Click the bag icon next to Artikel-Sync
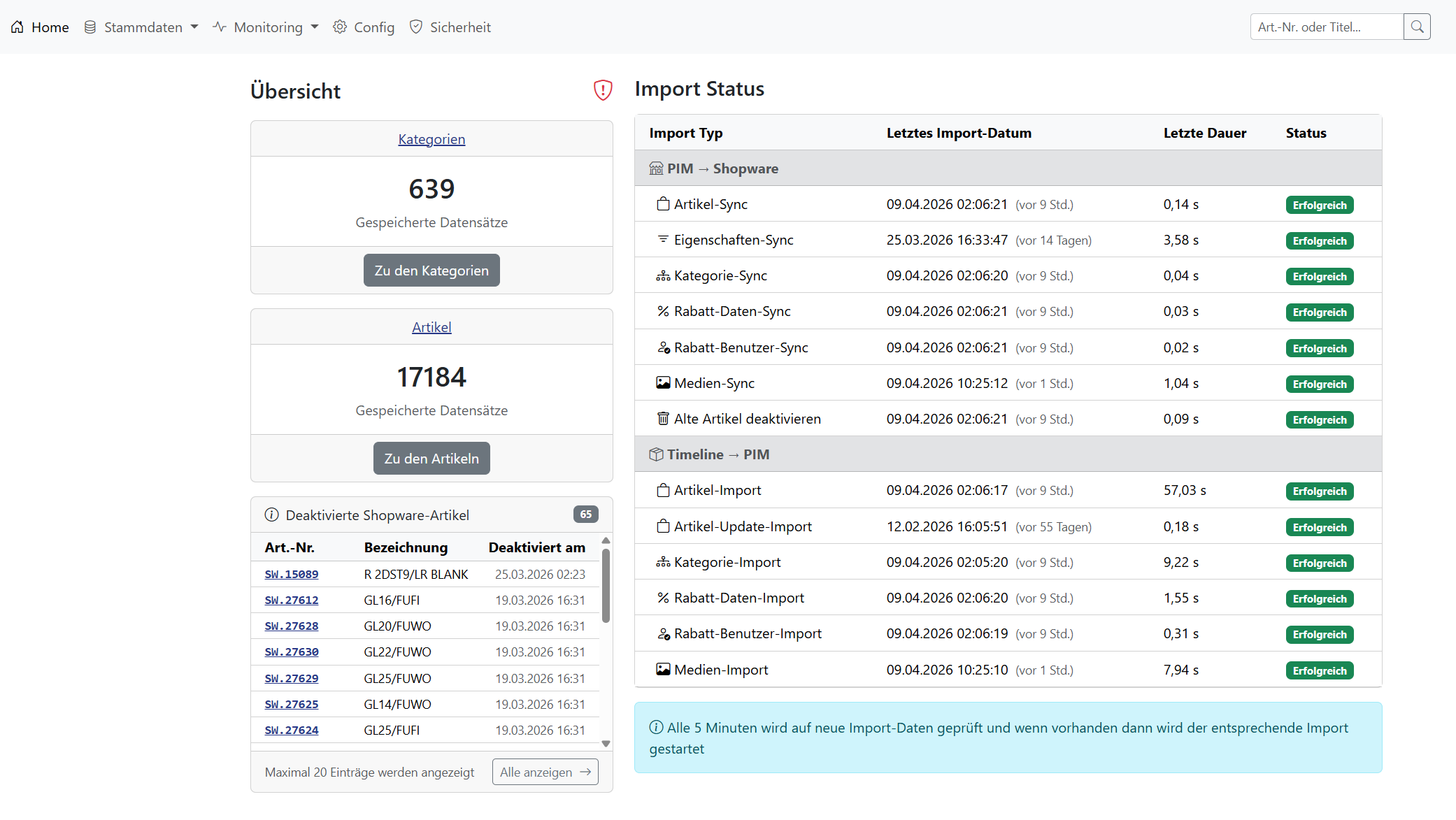 (662, 203)
